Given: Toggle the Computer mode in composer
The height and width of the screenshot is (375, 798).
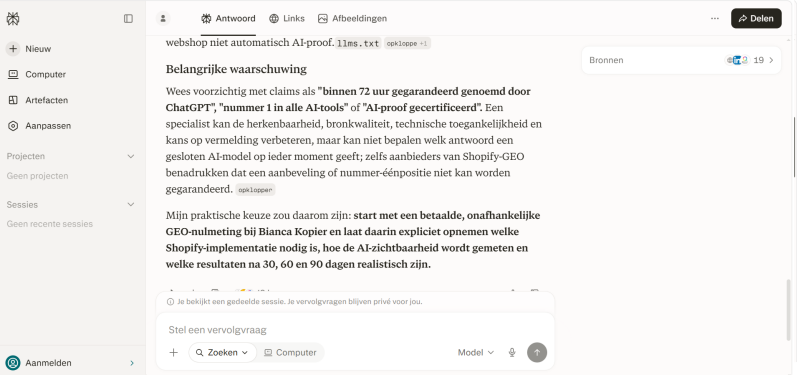Looking at the screenshot, I should tap(290, 353).
